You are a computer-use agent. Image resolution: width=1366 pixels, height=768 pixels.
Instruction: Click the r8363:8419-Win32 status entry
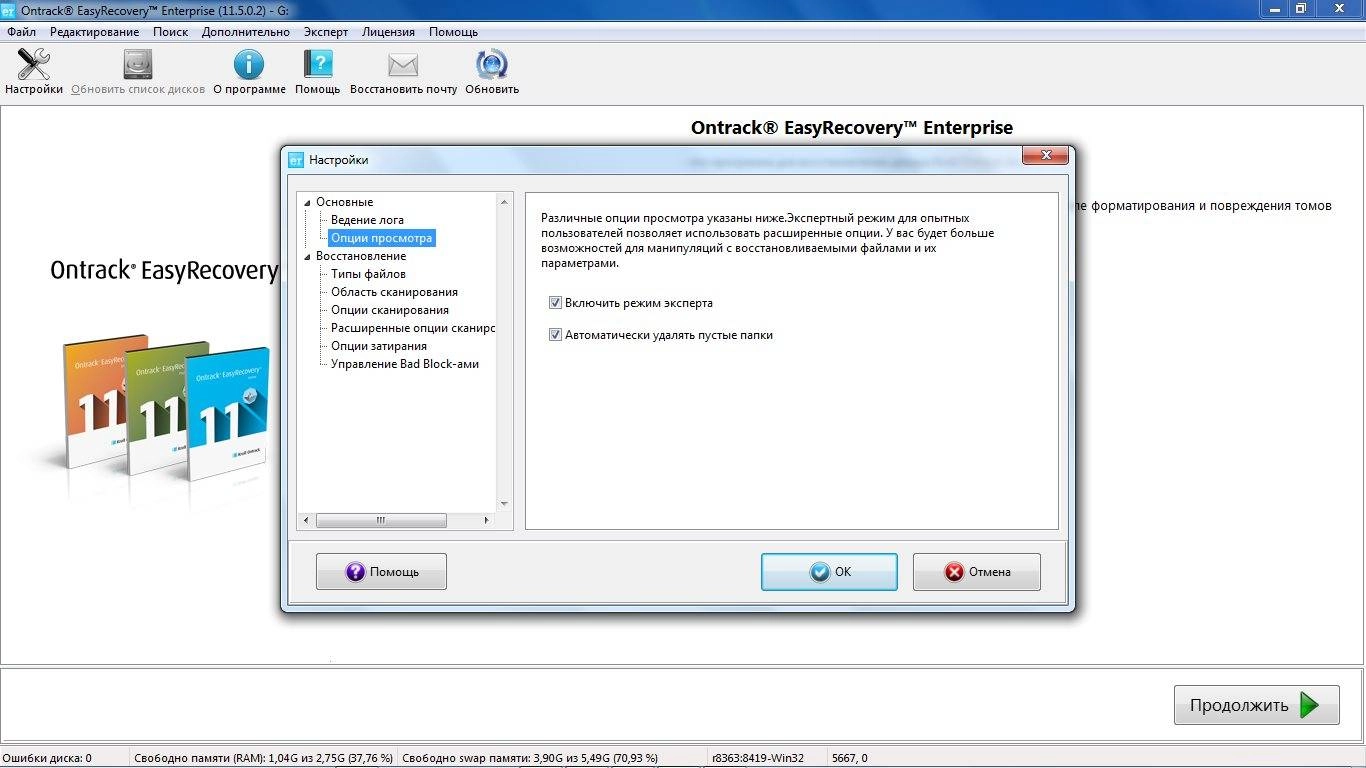click(x=757, y=758)
